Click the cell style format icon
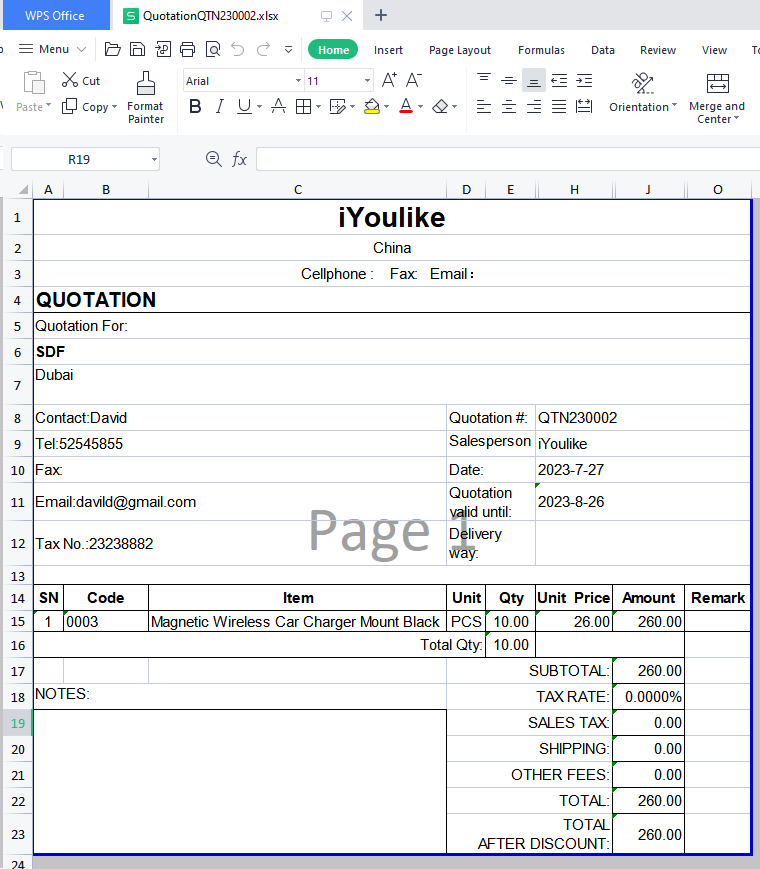The width and height of the screenshot is (760, 869). click(337, 106)
